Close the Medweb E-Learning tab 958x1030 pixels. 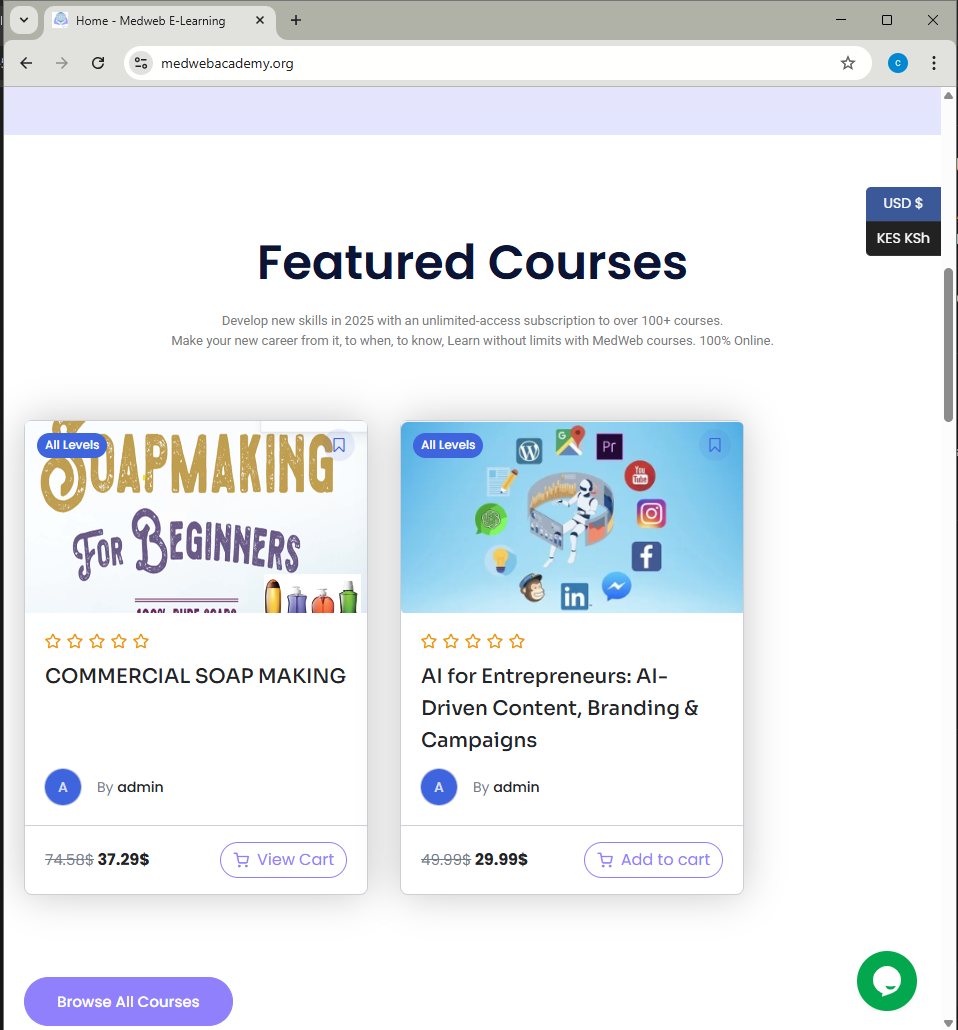pyautogui.click(x=260, y=20)
